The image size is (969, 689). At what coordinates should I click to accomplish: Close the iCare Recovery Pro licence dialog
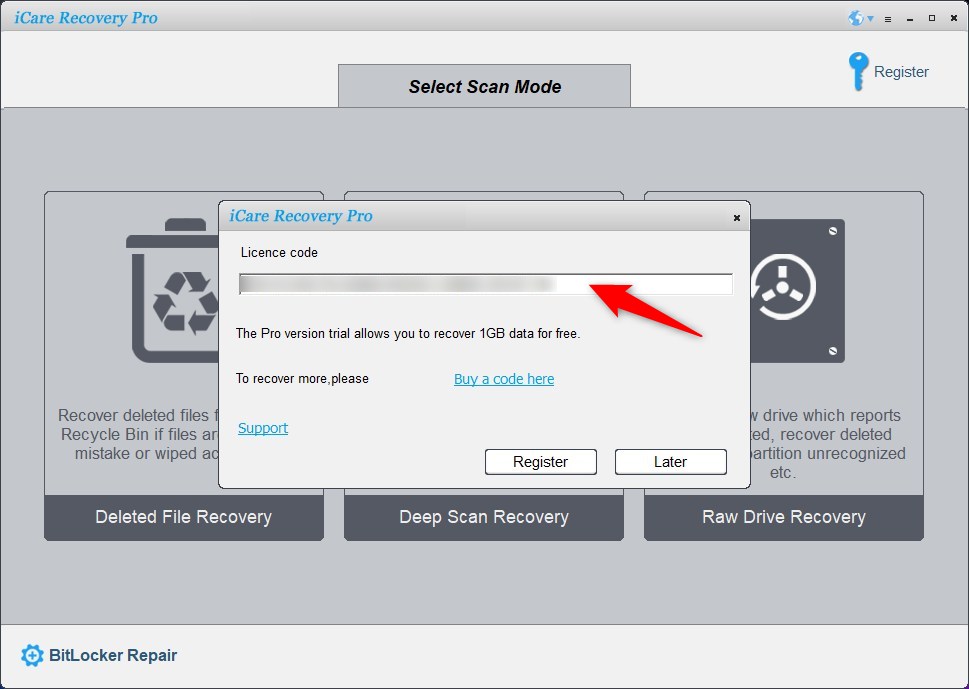[x=737, y=218]
